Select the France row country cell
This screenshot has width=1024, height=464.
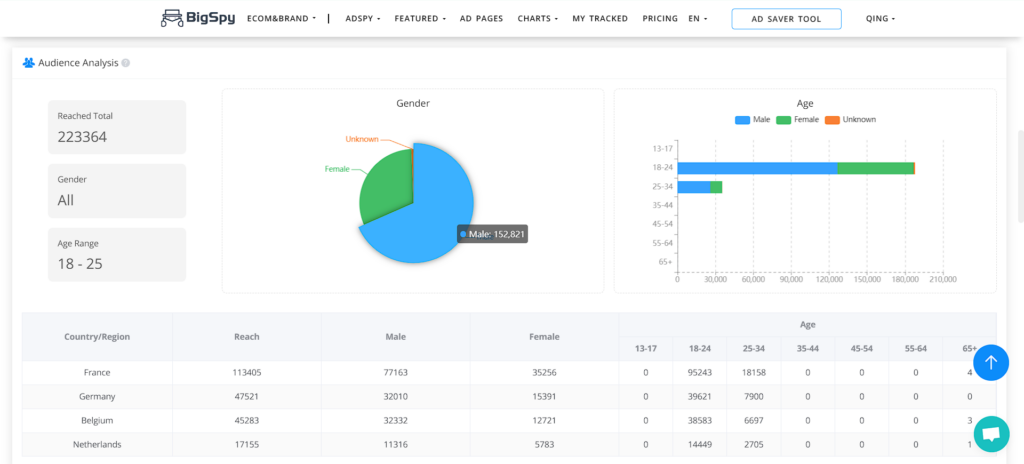click(97, 373)
